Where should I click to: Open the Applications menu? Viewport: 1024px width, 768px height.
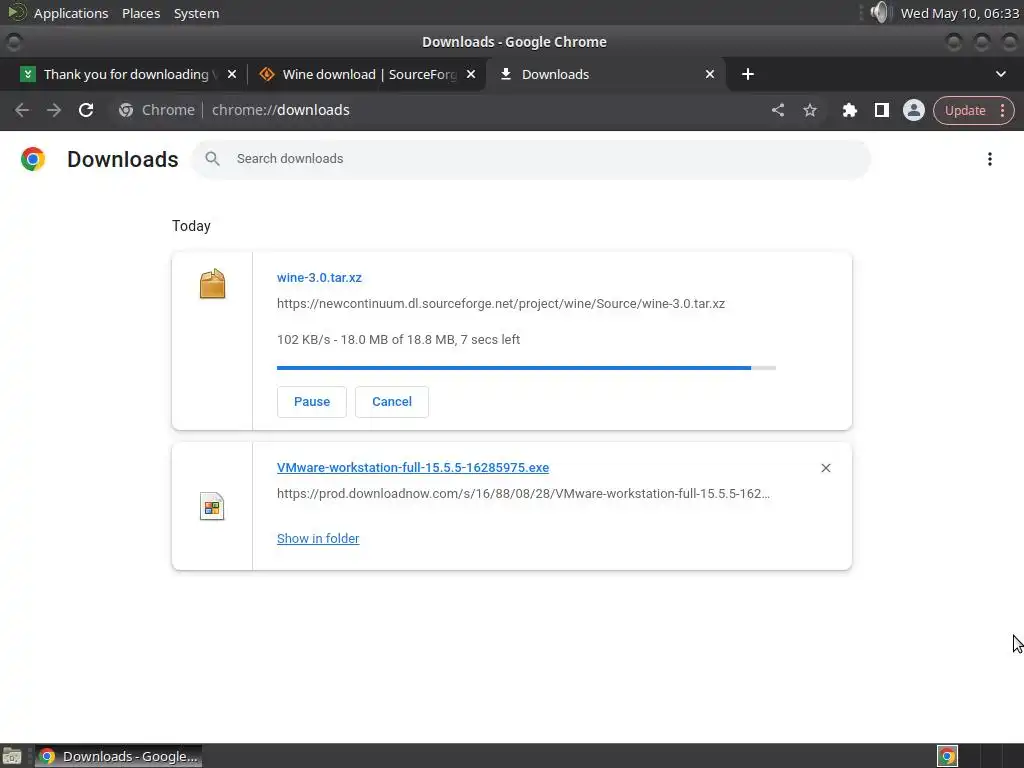(x=71, y=13)
